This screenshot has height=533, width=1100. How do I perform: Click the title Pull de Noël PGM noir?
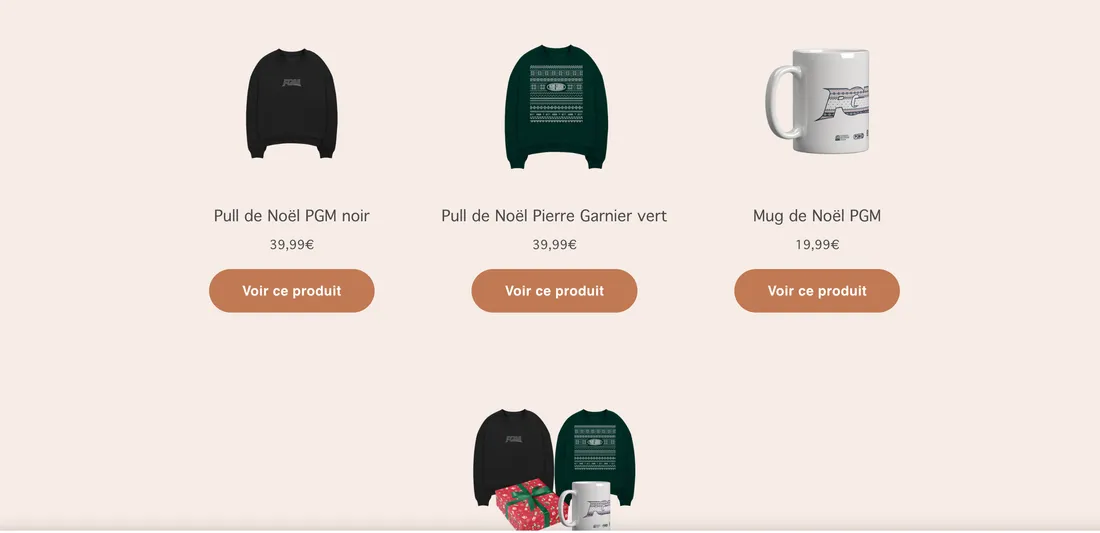click(x=292, y=216)
